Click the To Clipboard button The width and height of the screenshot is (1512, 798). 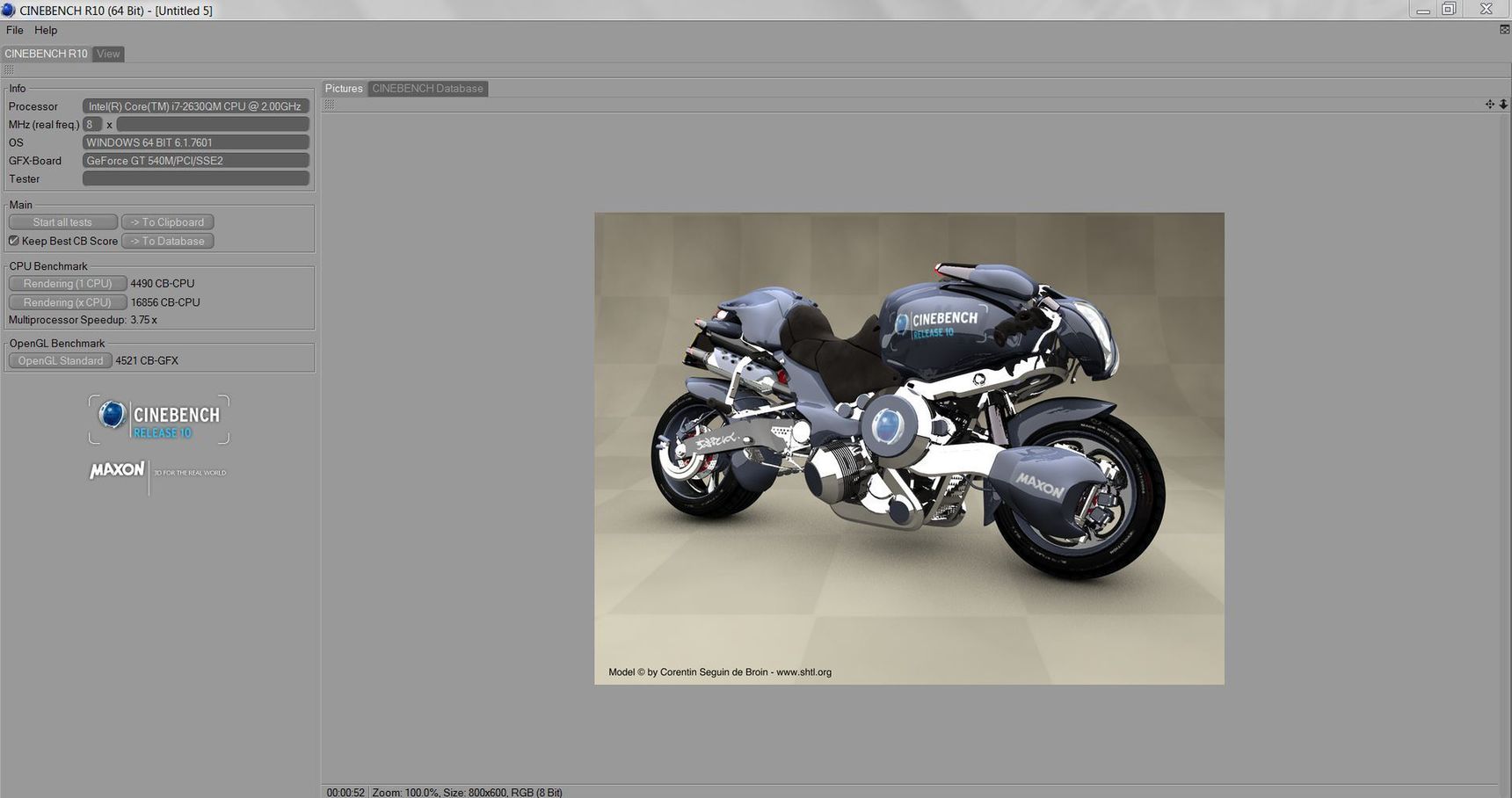tap(167, 222)
